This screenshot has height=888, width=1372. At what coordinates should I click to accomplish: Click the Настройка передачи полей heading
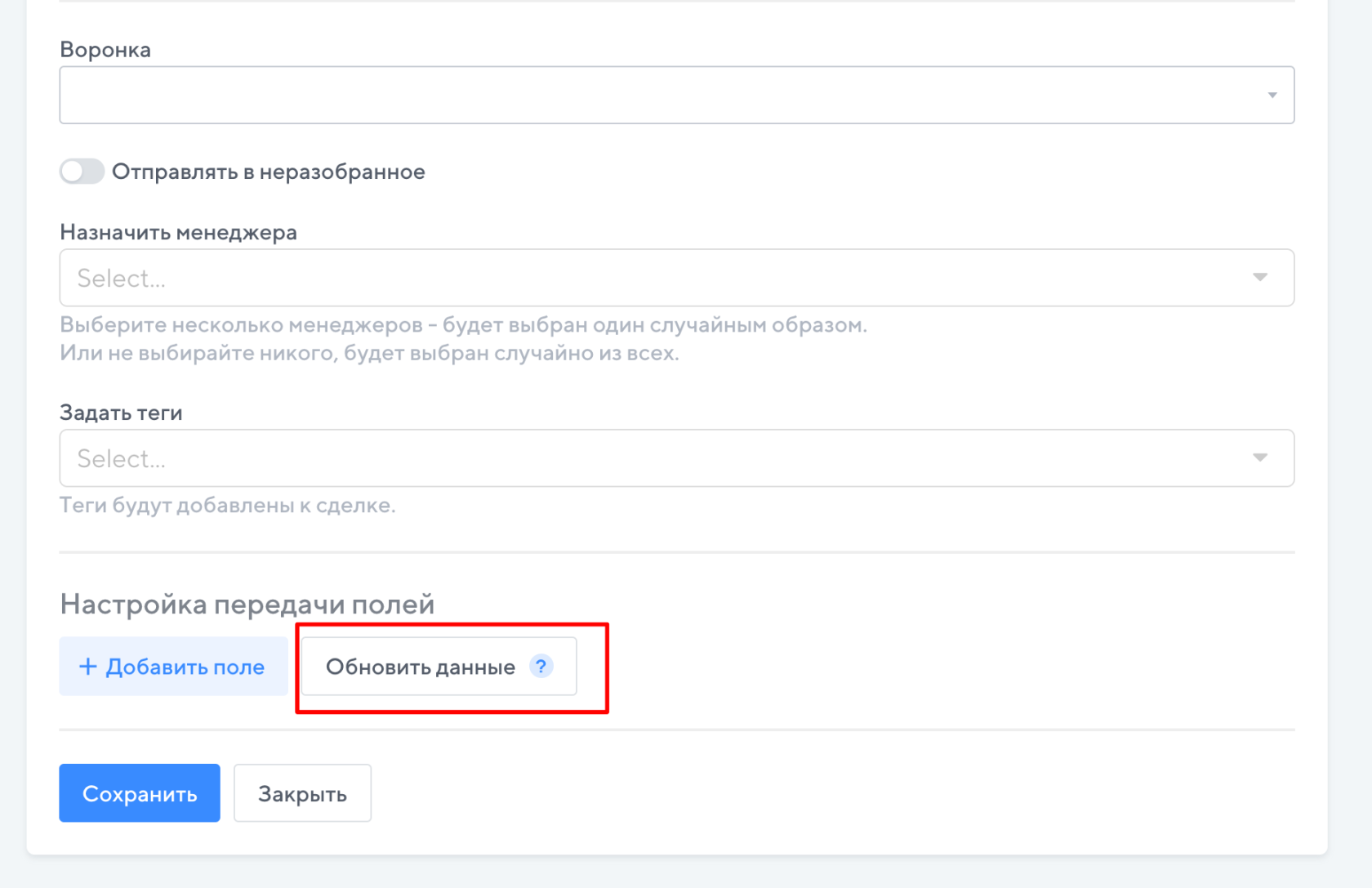tap(247, 605)
